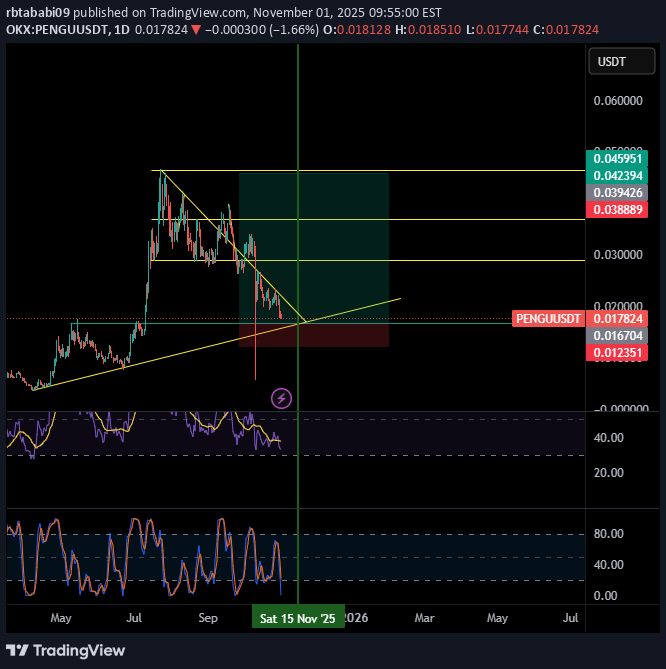
Task: Select the 0.012351 red stop price label
Action: click(619, 353)
